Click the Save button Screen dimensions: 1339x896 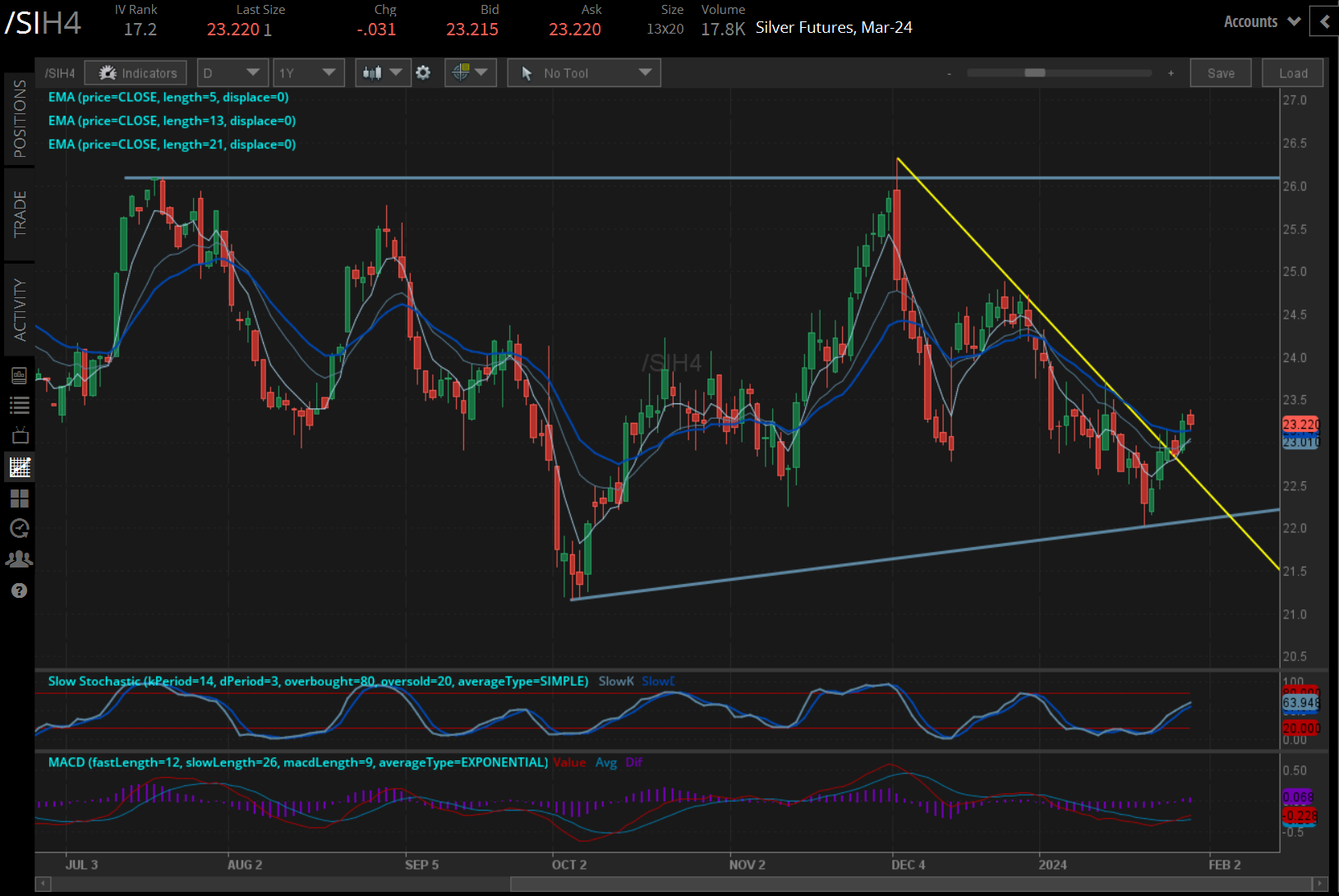[x=1221, y=72]
